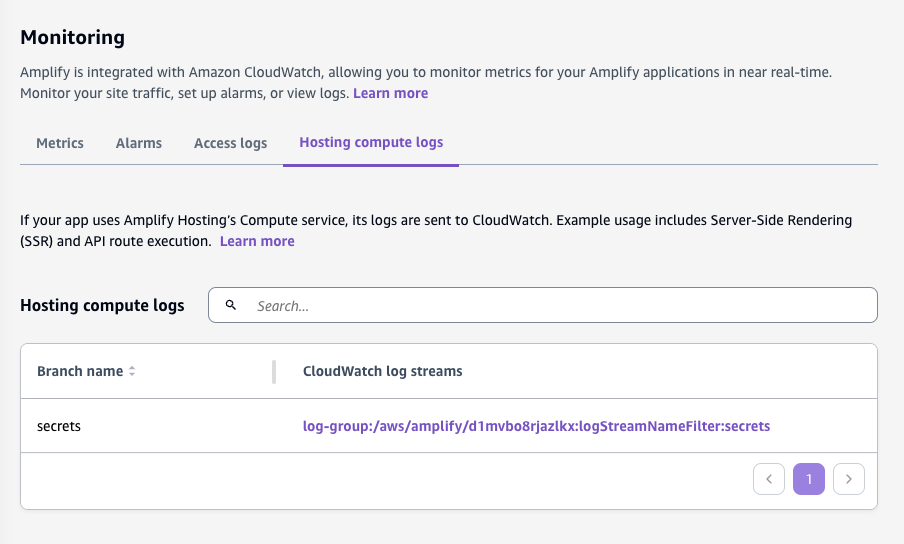Viewport: 904px width, 544px height.
Task: Open the Learn more link after API route execution
Action: pos(257,241)
